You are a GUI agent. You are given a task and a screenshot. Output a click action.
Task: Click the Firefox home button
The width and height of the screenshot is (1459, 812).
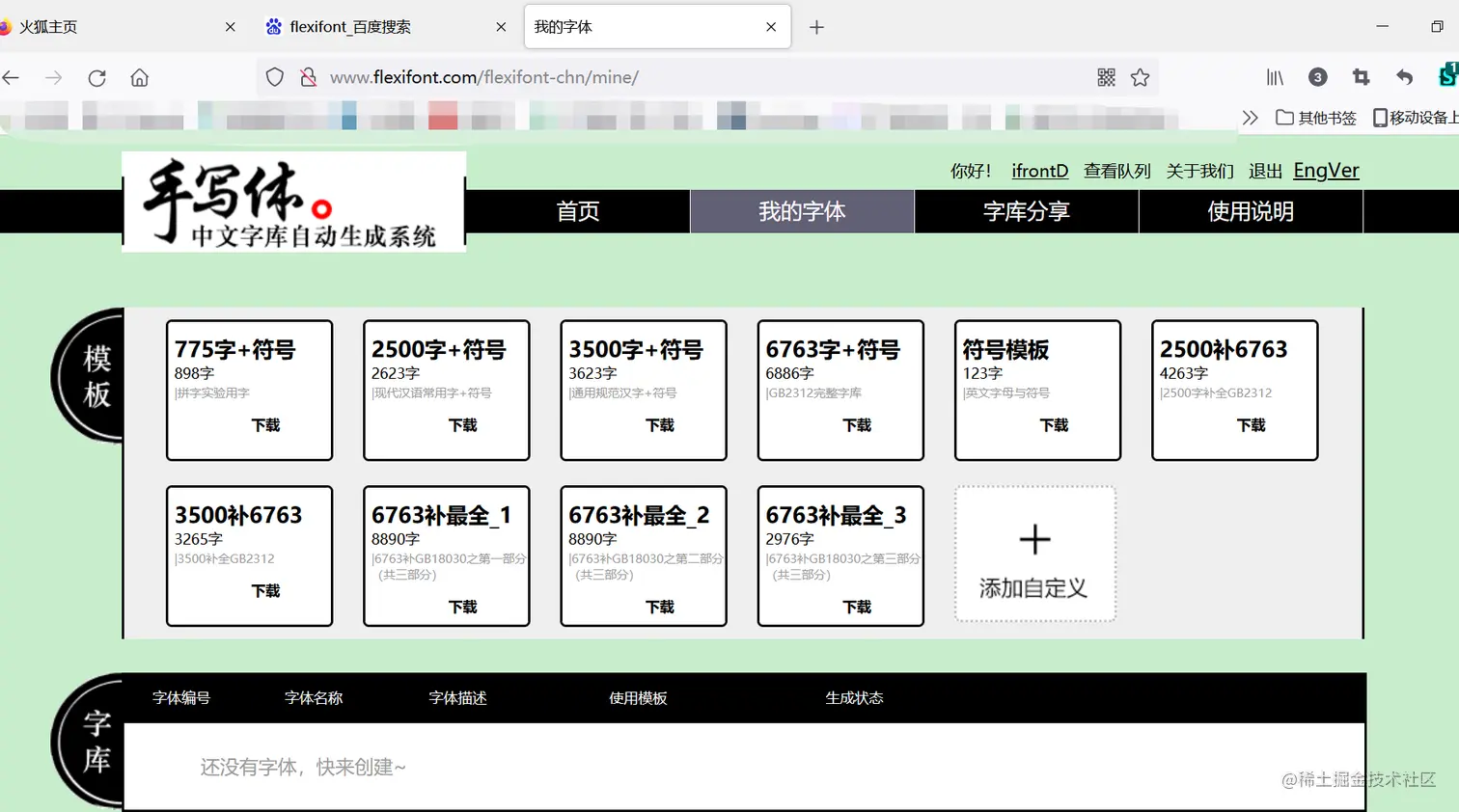139,77
